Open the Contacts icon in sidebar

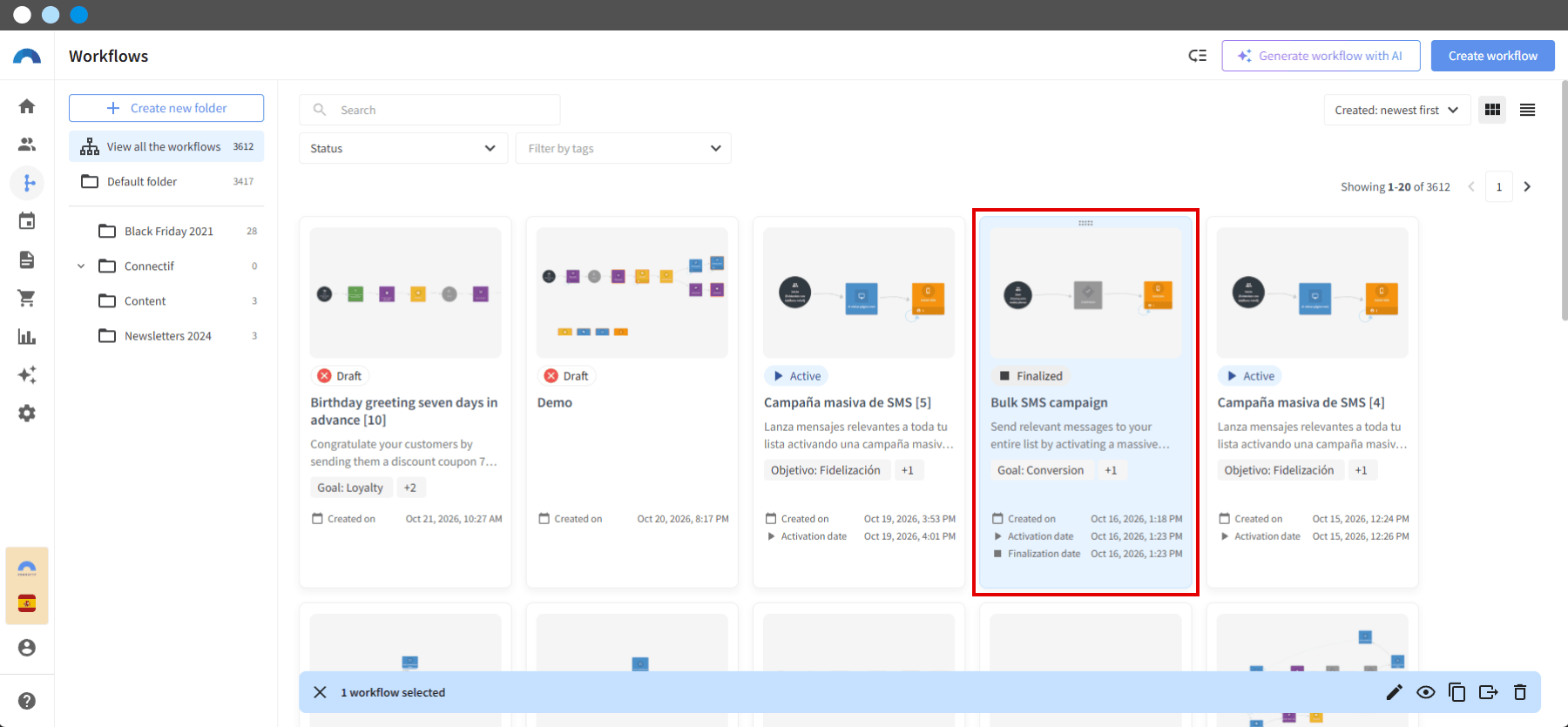27,145
